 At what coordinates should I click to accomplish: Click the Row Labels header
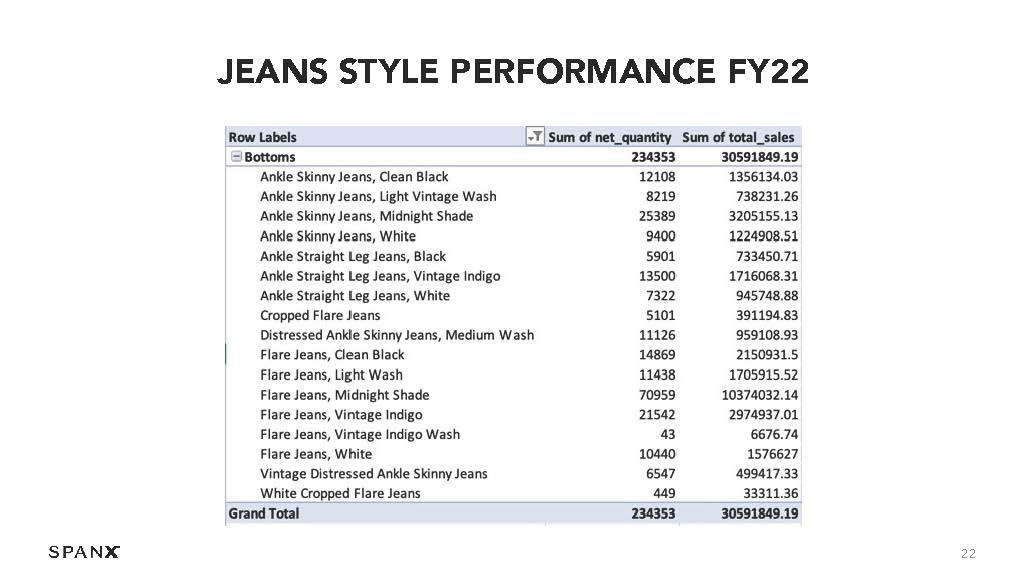263,137
